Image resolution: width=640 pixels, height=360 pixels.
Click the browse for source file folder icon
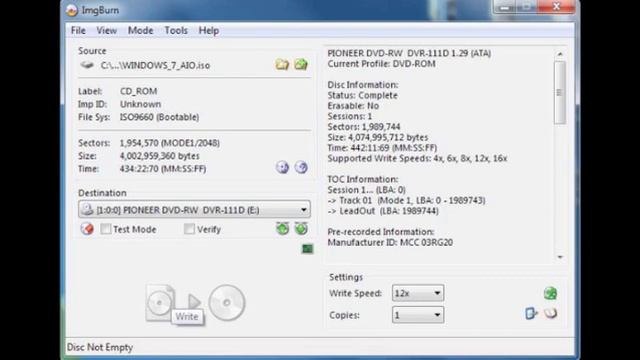(x=282, y=64)
